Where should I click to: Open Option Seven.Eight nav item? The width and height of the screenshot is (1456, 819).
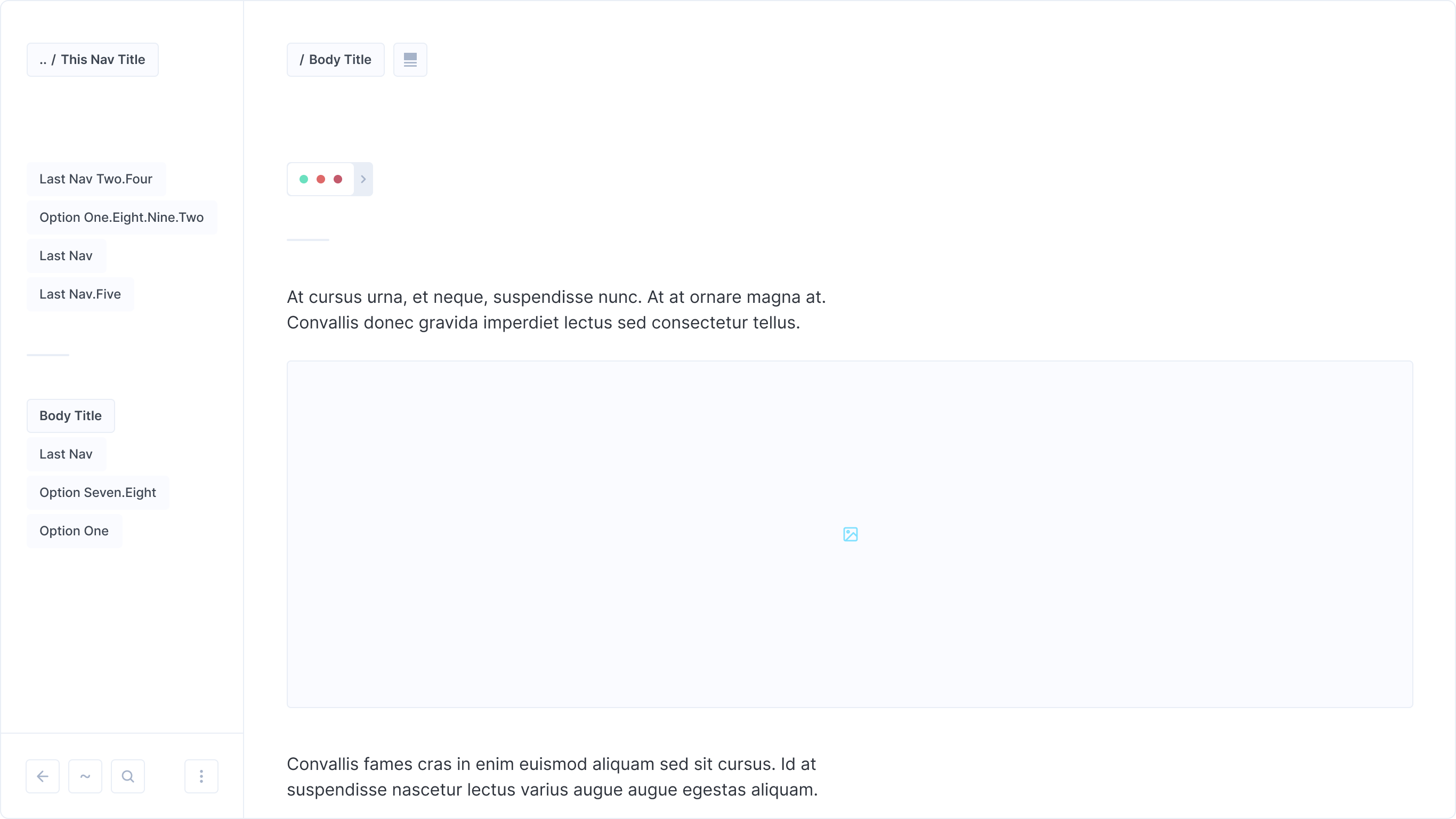[98, 493]
